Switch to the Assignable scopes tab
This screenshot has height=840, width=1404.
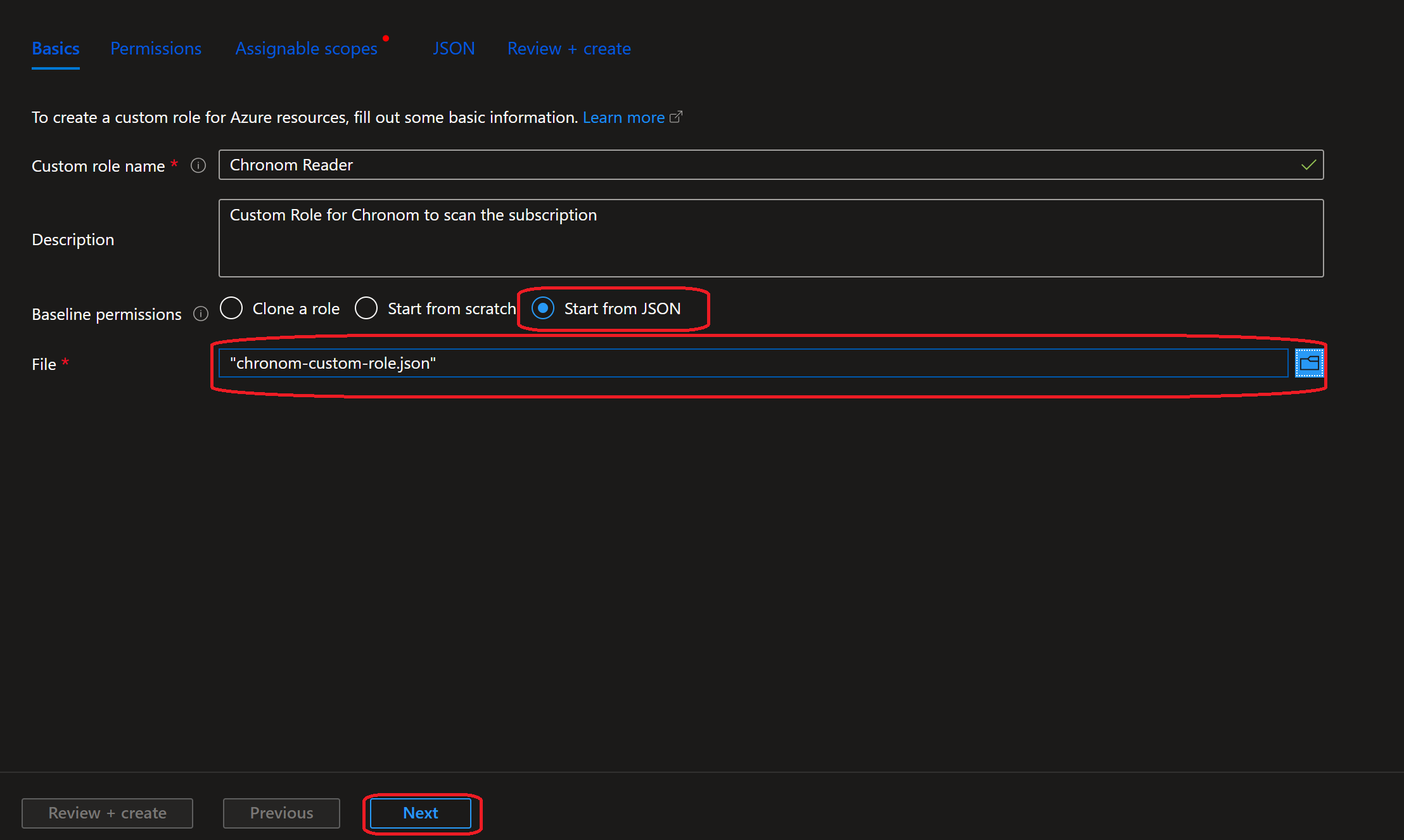(306, 48)
